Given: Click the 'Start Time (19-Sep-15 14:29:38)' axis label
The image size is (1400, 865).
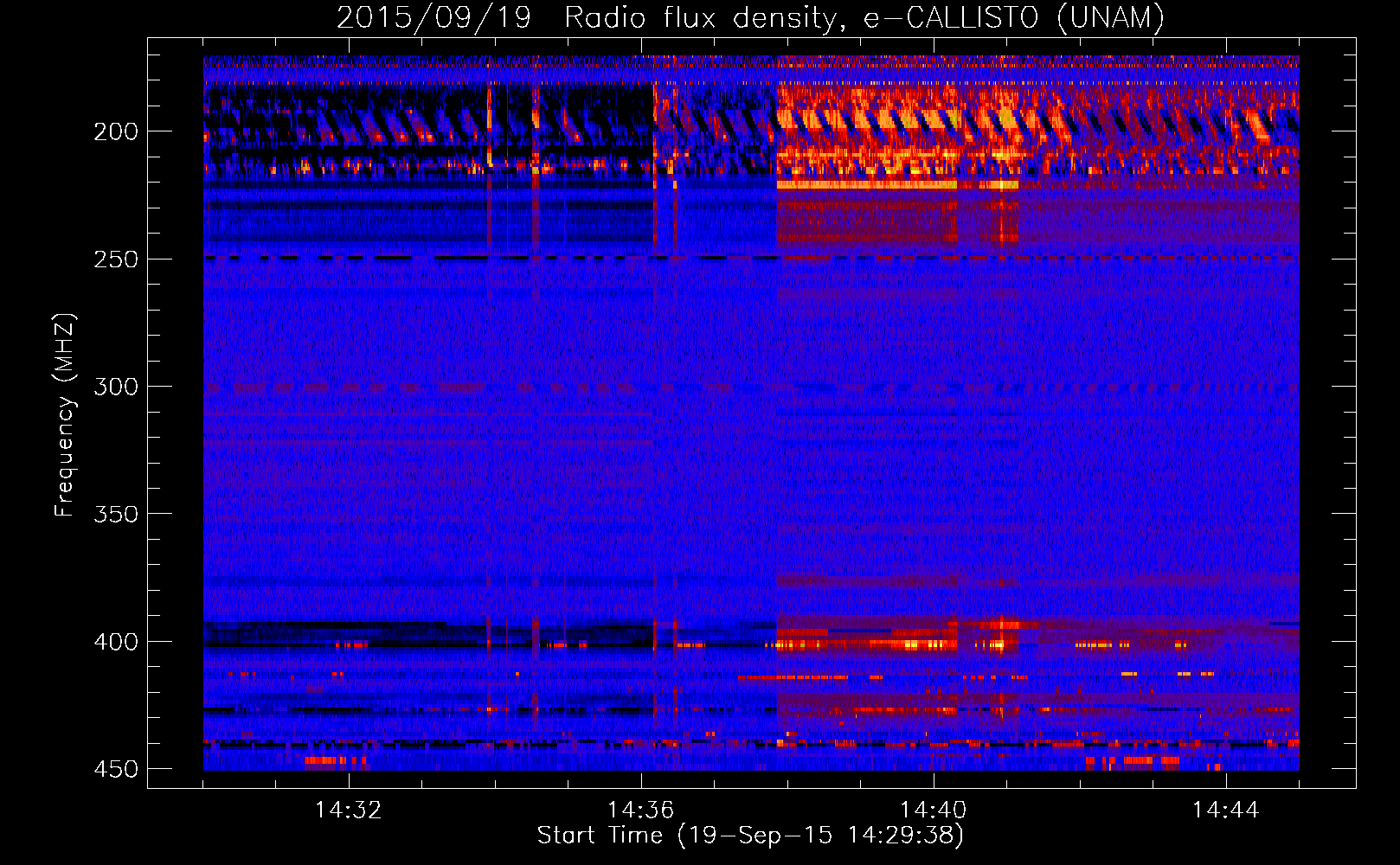Looking at the screenshot, I should tap(750, 836).
